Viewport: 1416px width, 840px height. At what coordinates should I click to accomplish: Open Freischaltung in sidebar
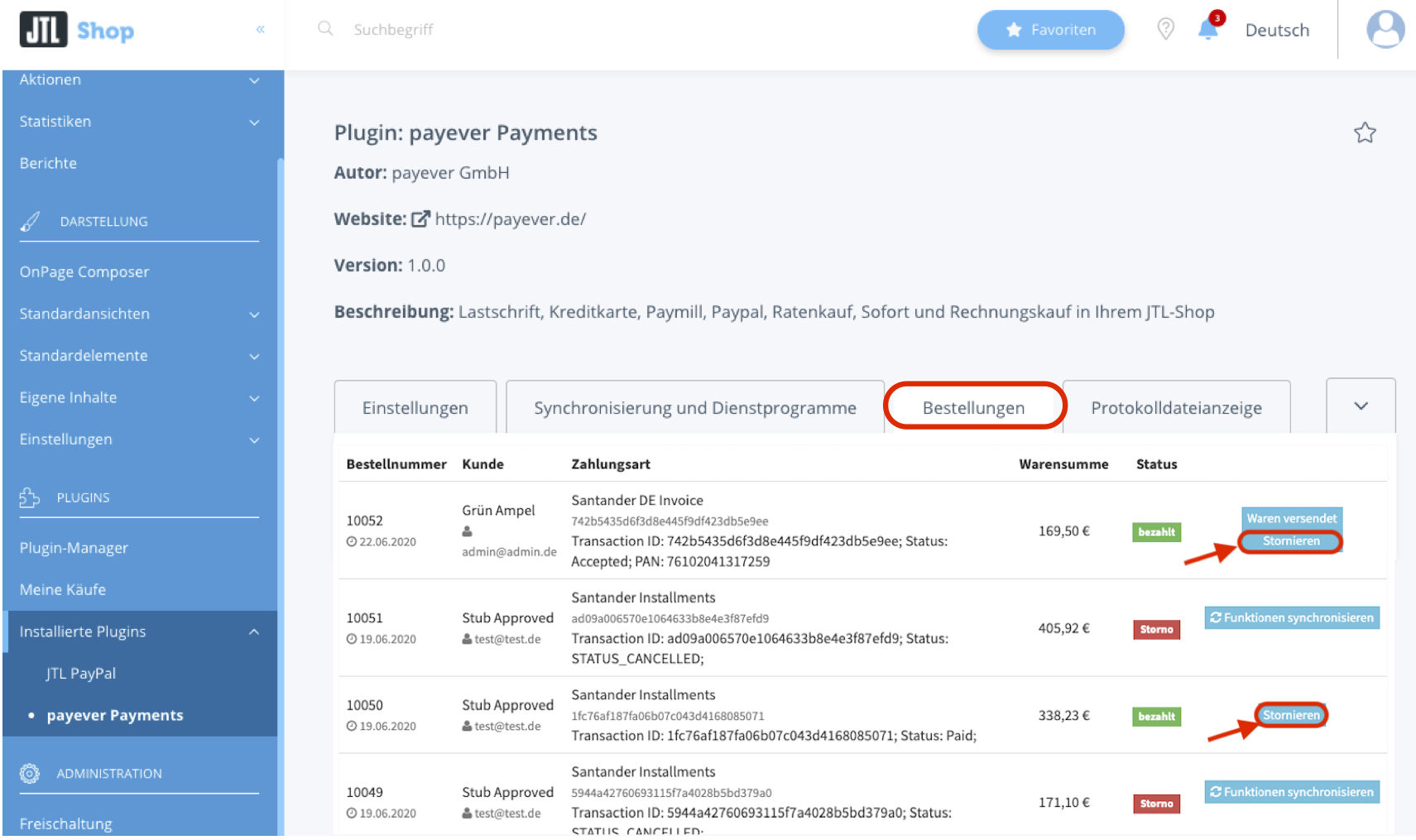coord(65,823)
